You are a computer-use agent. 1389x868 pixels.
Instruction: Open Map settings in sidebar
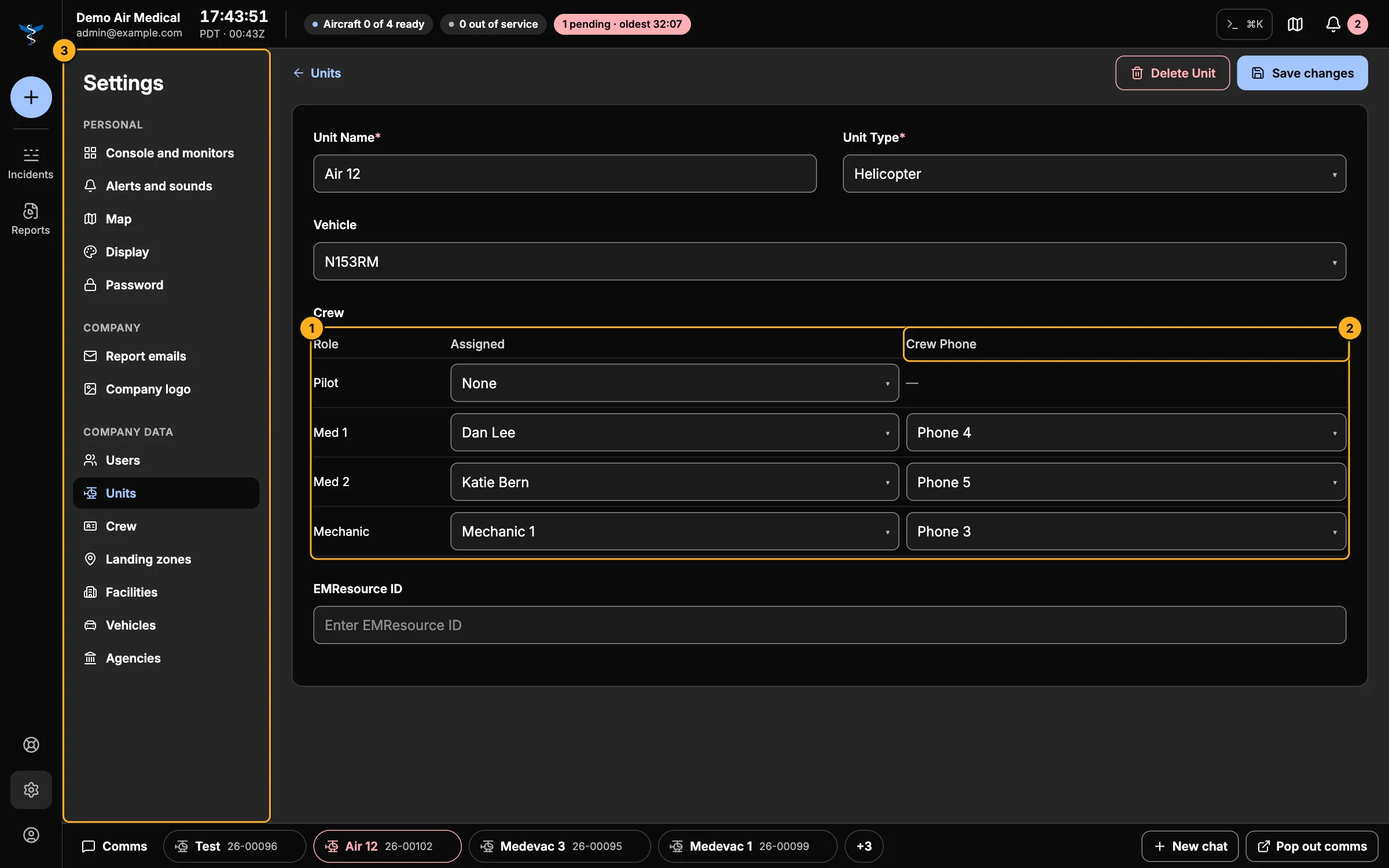(166, 219)
